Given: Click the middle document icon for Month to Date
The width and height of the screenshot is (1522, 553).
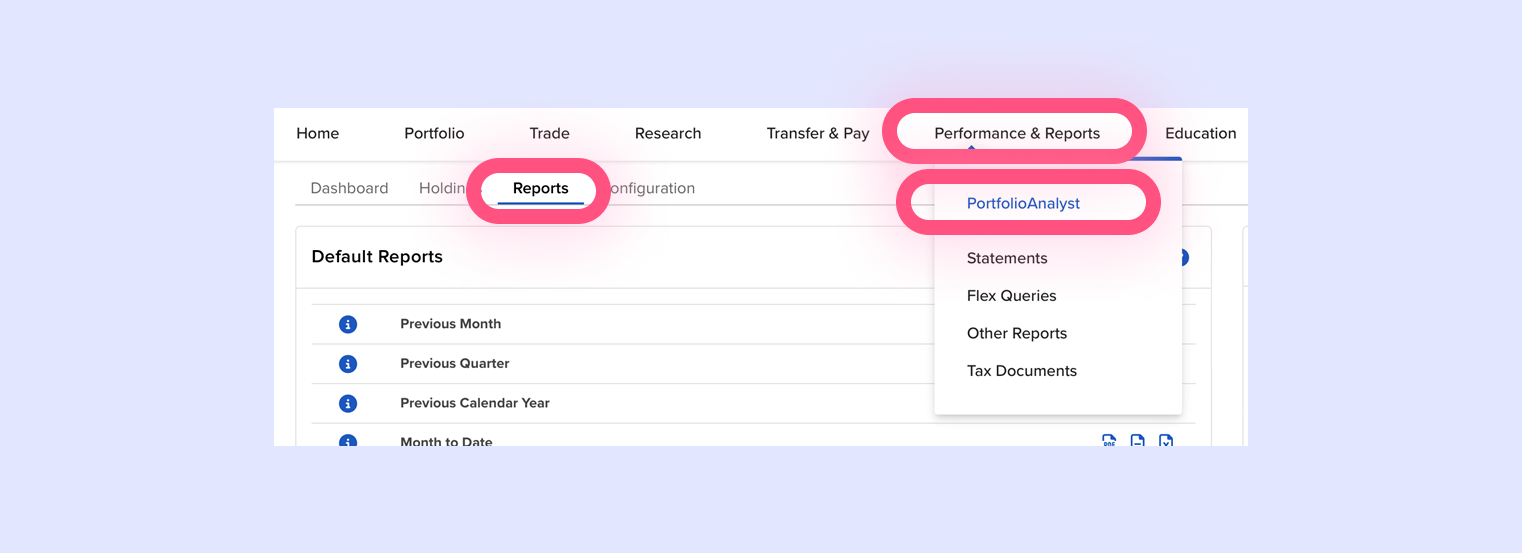Looking at the screenshot, I should coord(1137,441).
